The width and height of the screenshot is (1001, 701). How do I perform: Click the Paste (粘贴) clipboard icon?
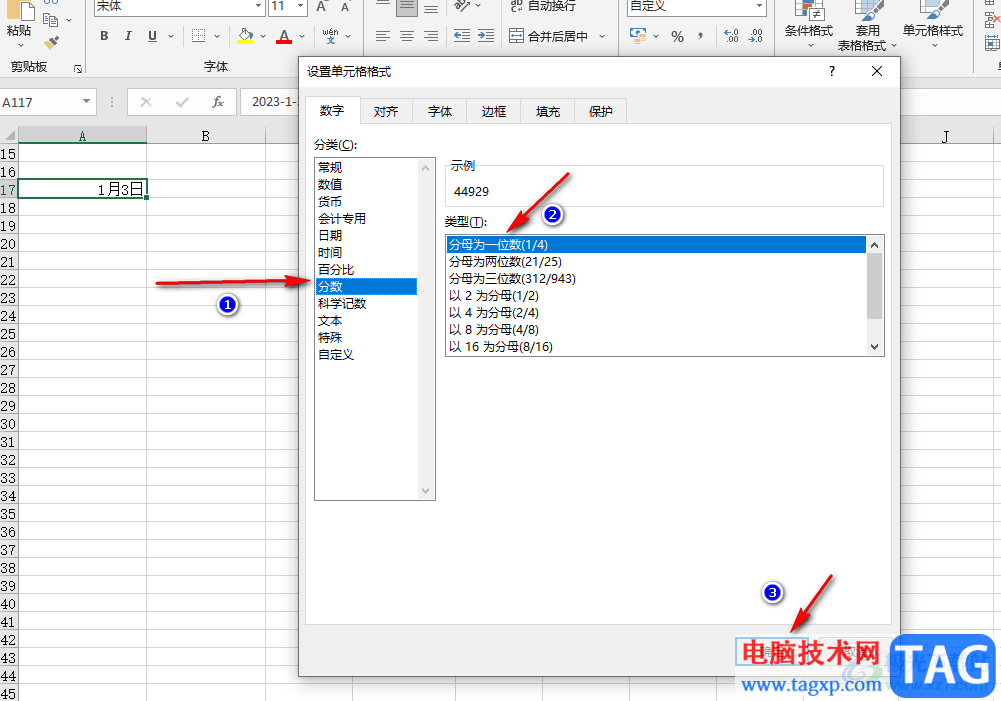pos(19,10)
